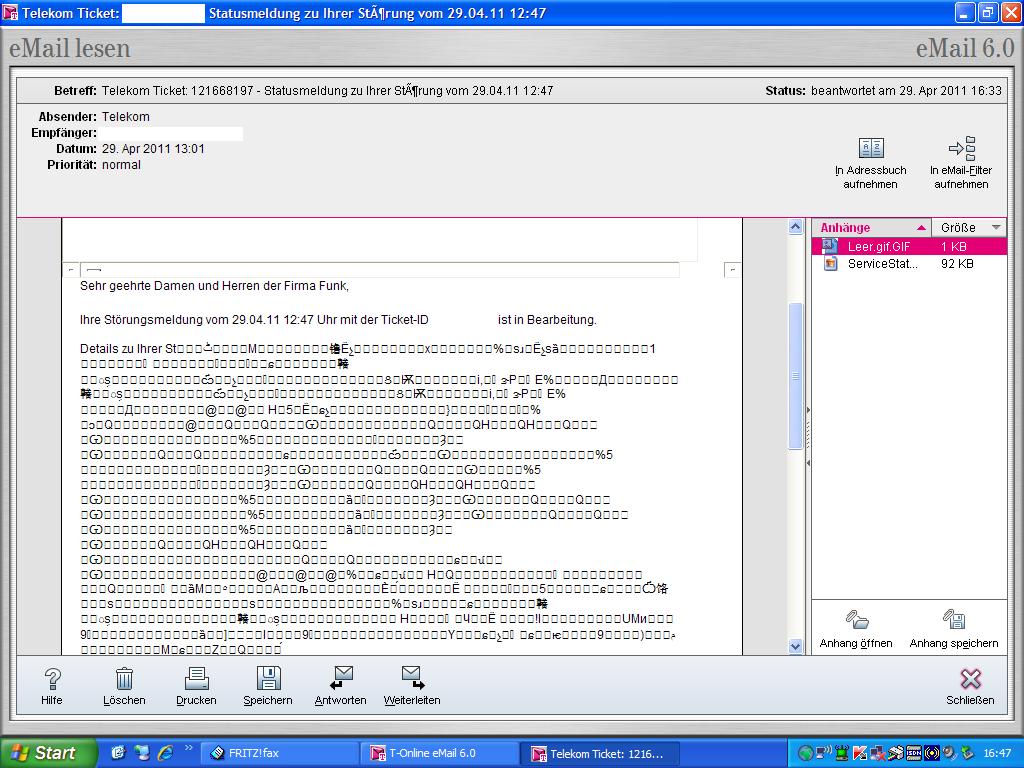Click the vertical scrollbar thumb
Screen dimensions: 1024x768
point(795,376)
